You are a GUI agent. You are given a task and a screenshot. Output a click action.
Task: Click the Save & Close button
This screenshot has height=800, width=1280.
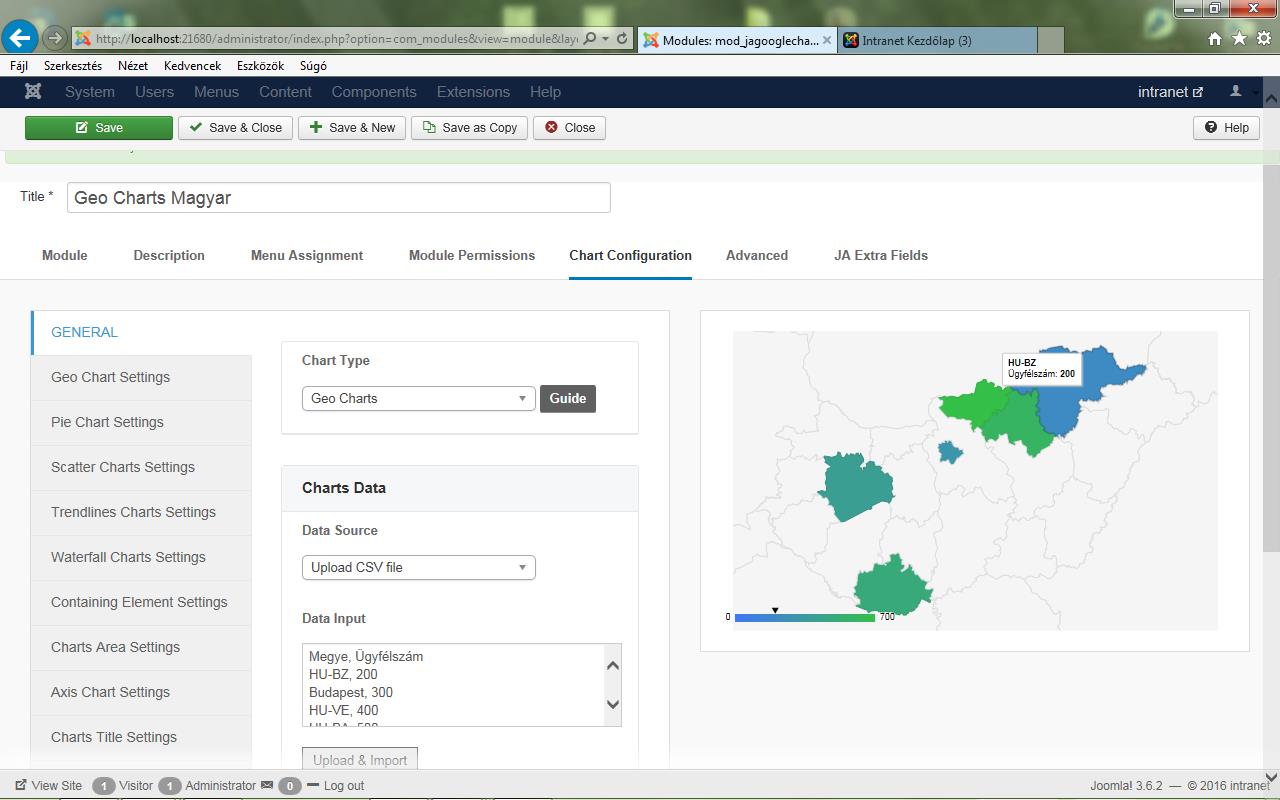[236, 127]
